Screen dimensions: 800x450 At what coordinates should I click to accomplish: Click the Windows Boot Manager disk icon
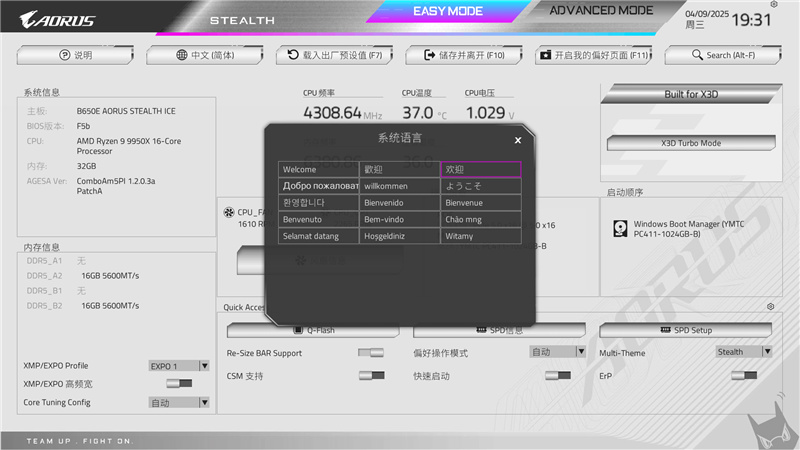coord(620,229)
